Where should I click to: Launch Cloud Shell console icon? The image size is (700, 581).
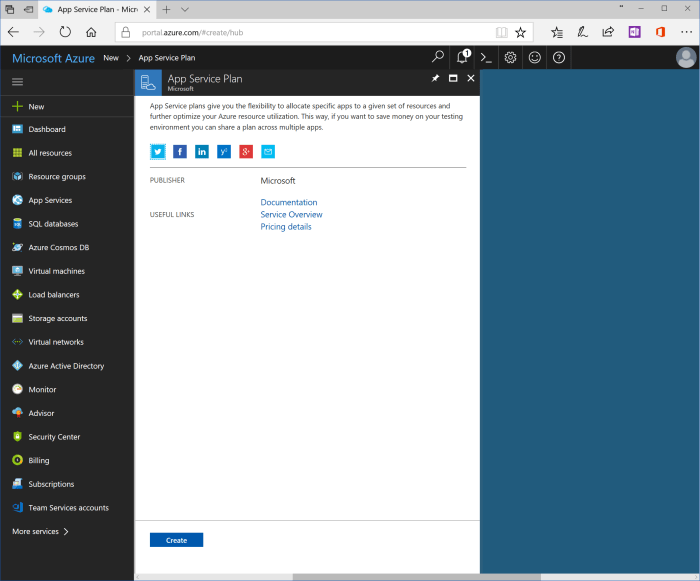tap(486, 58)
